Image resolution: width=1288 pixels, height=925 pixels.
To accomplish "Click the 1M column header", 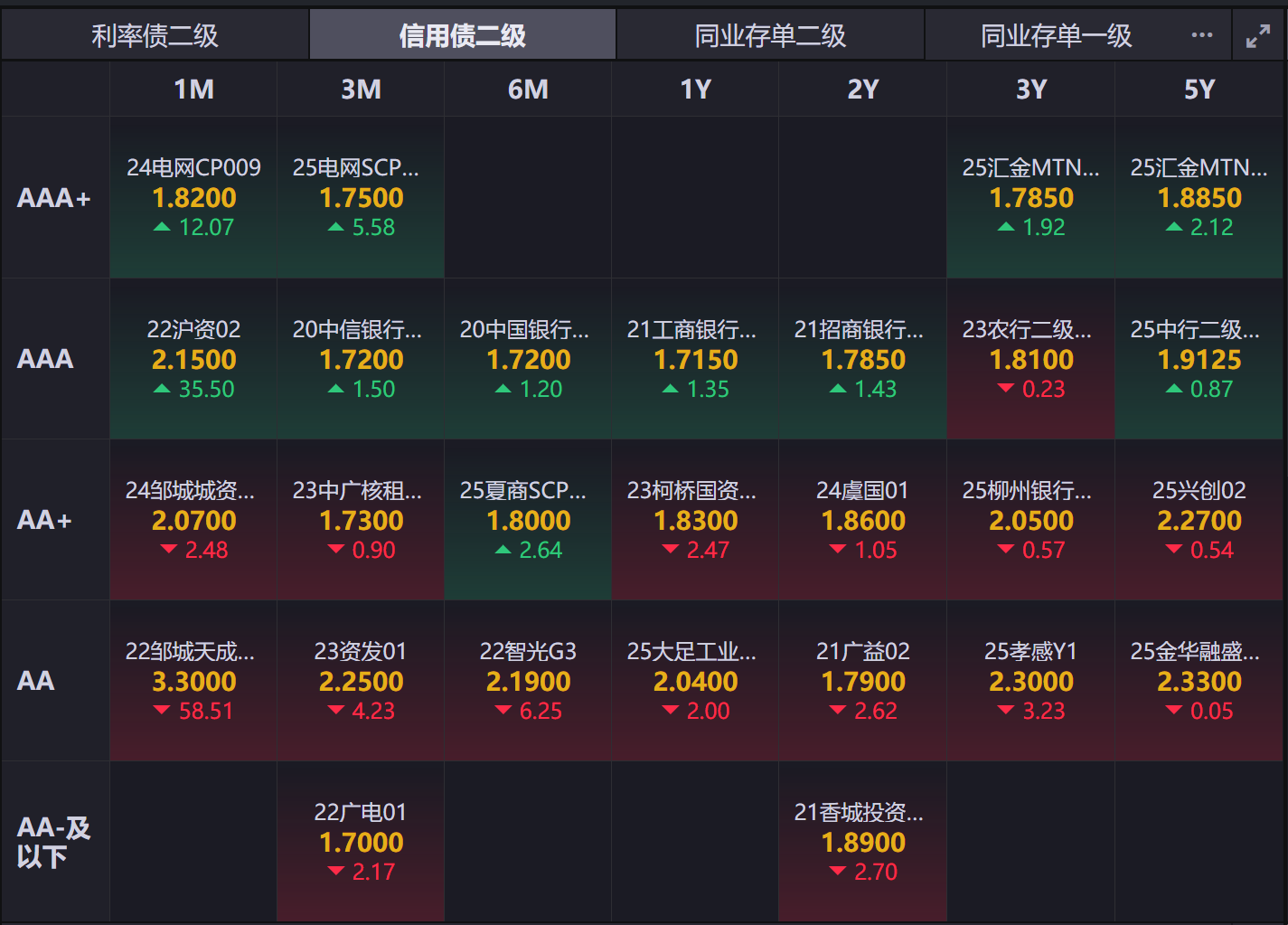I will pos(193,90).
